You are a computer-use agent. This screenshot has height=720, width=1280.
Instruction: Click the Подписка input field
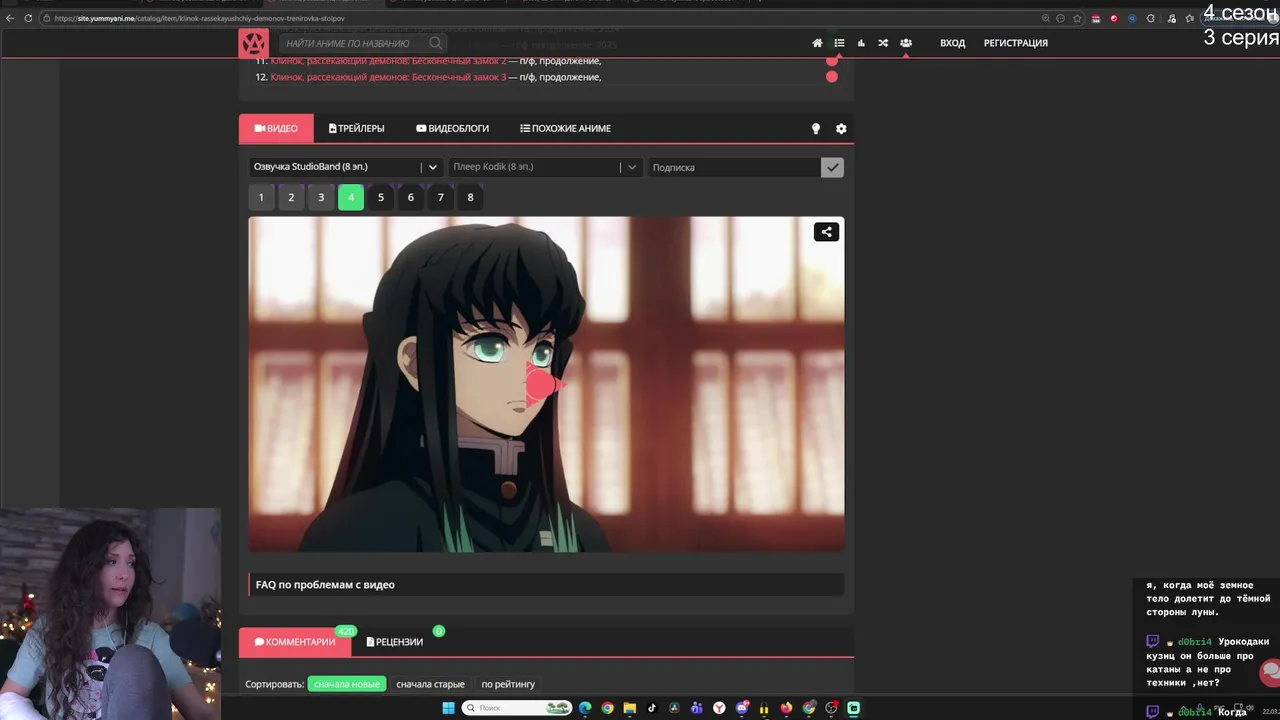[734, 167]
